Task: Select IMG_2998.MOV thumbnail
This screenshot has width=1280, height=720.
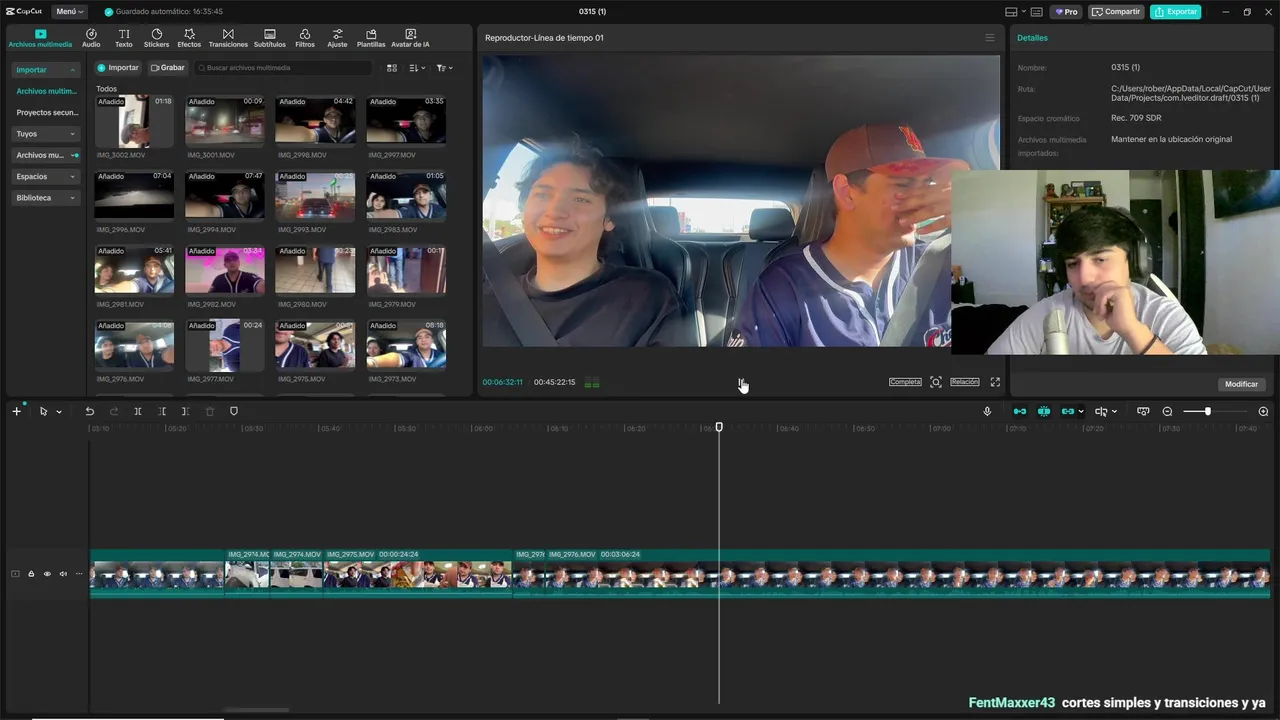Action: (x=315, y=121)
